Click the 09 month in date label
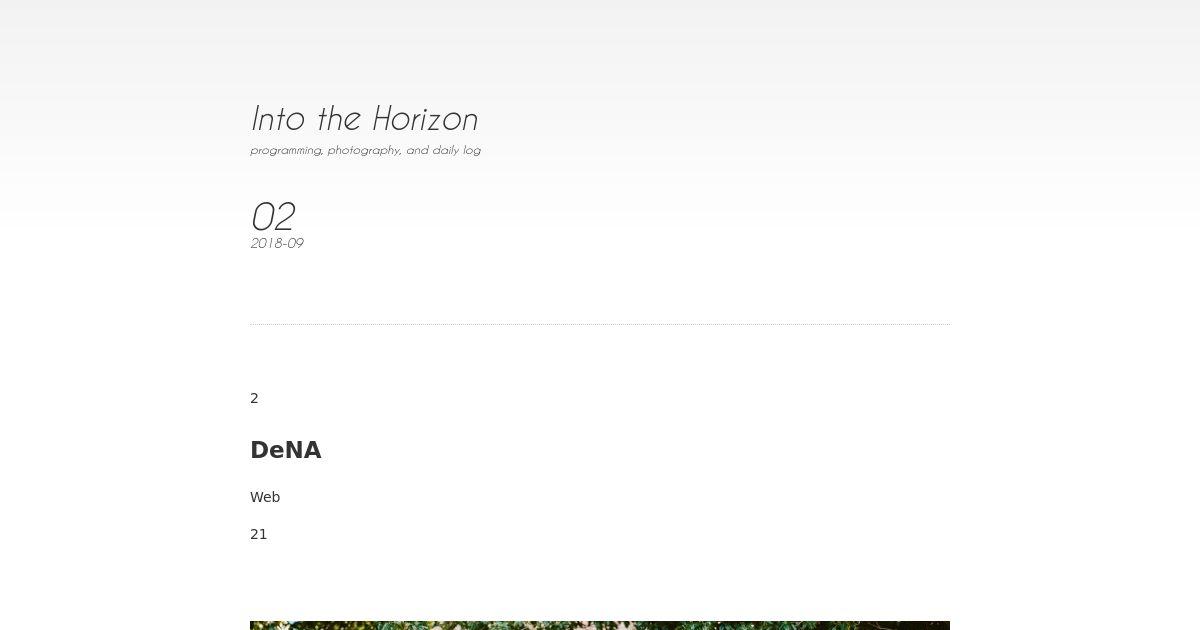Image resolution: width=1200 pixels, height=630 pixels. tap(295, 243)
